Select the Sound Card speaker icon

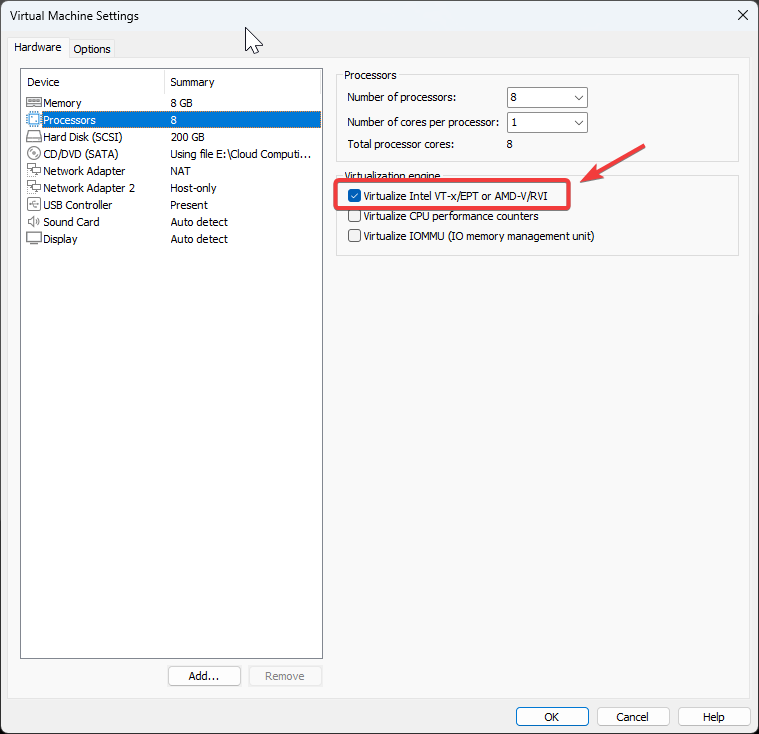(x=34, y=222)
